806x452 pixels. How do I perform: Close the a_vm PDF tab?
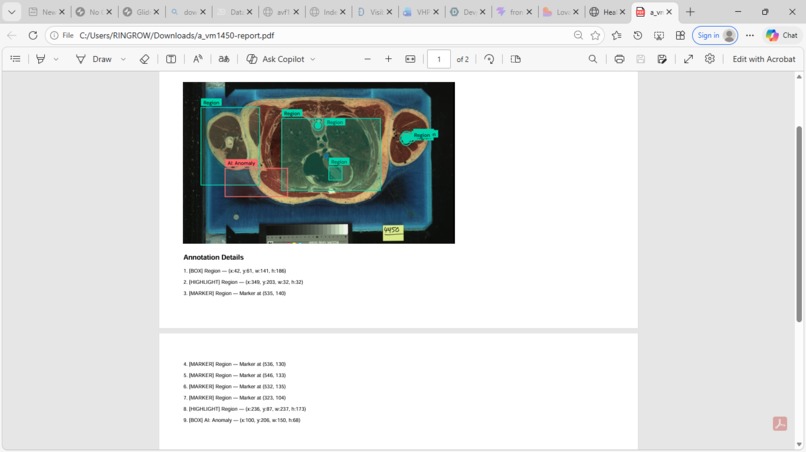(669, 12)
